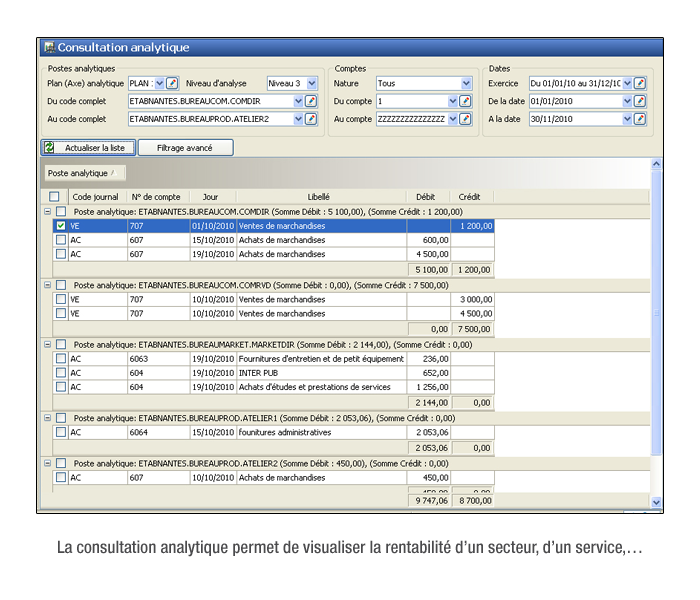Tick the select-all checkbox in the header row

[54, 197]
